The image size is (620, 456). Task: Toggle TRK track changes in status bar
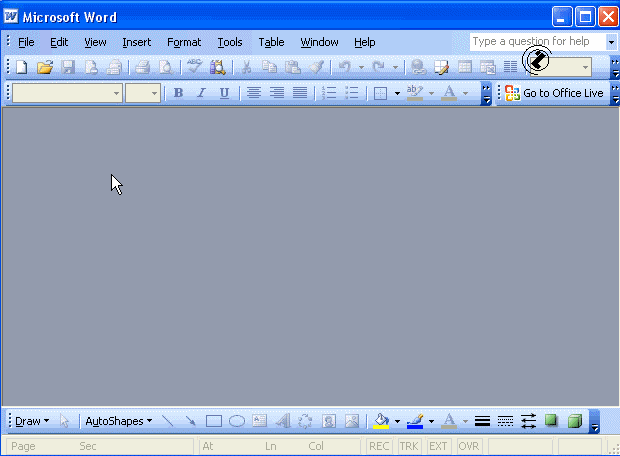pyautogui.click(x=409, y=446)
